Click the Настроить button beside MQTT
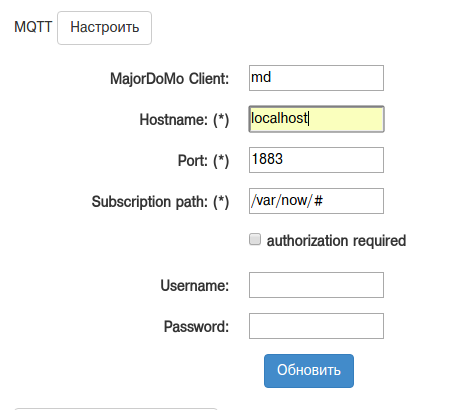Image resolution: width=458 pixels, height=410 pixels. point(104,28)
